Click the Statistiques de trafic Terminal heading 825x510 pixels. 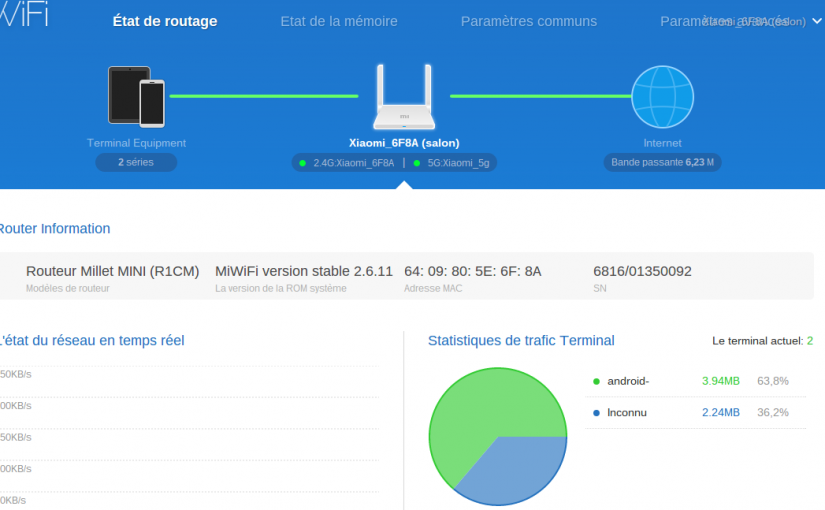click(521, 341)
